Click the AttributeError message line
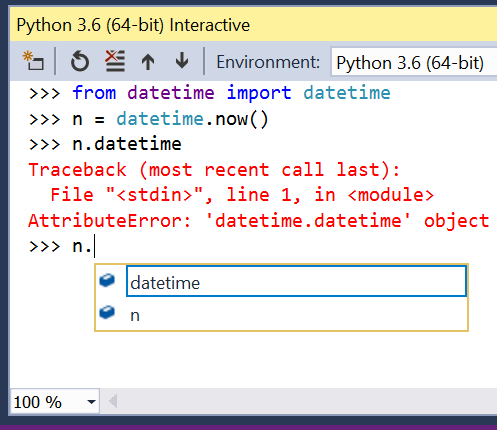 pos(259,221)
